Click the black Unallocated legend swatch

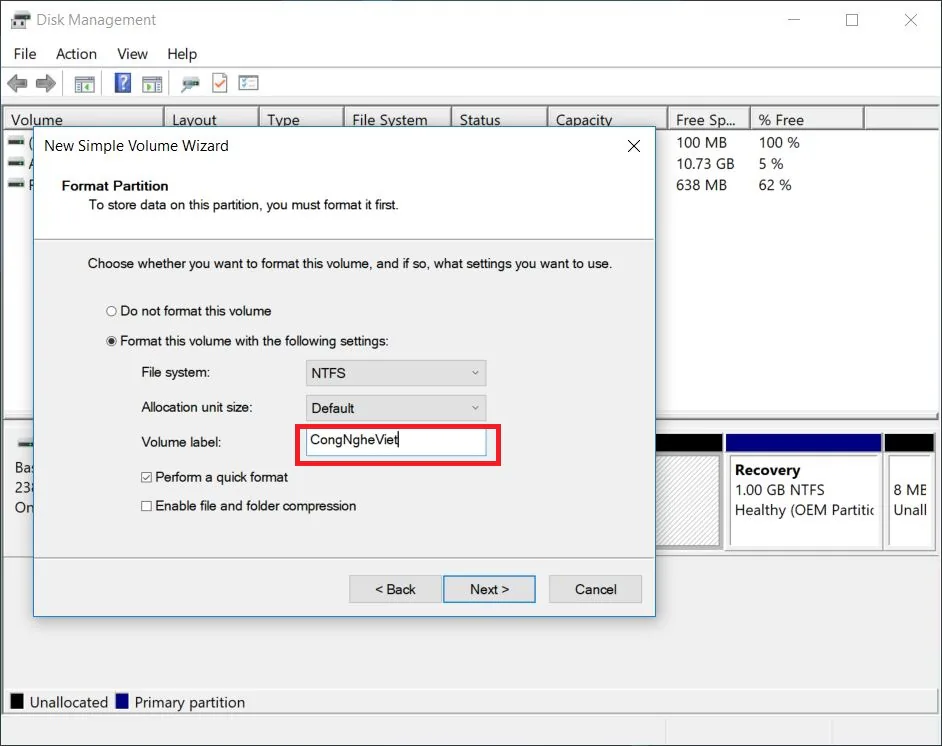point(17,701)
